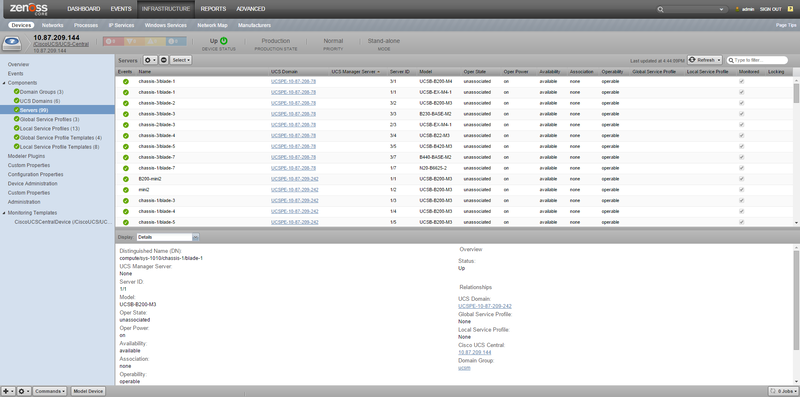Click green check icon beside UCS Domains

[x=17, y=101]
